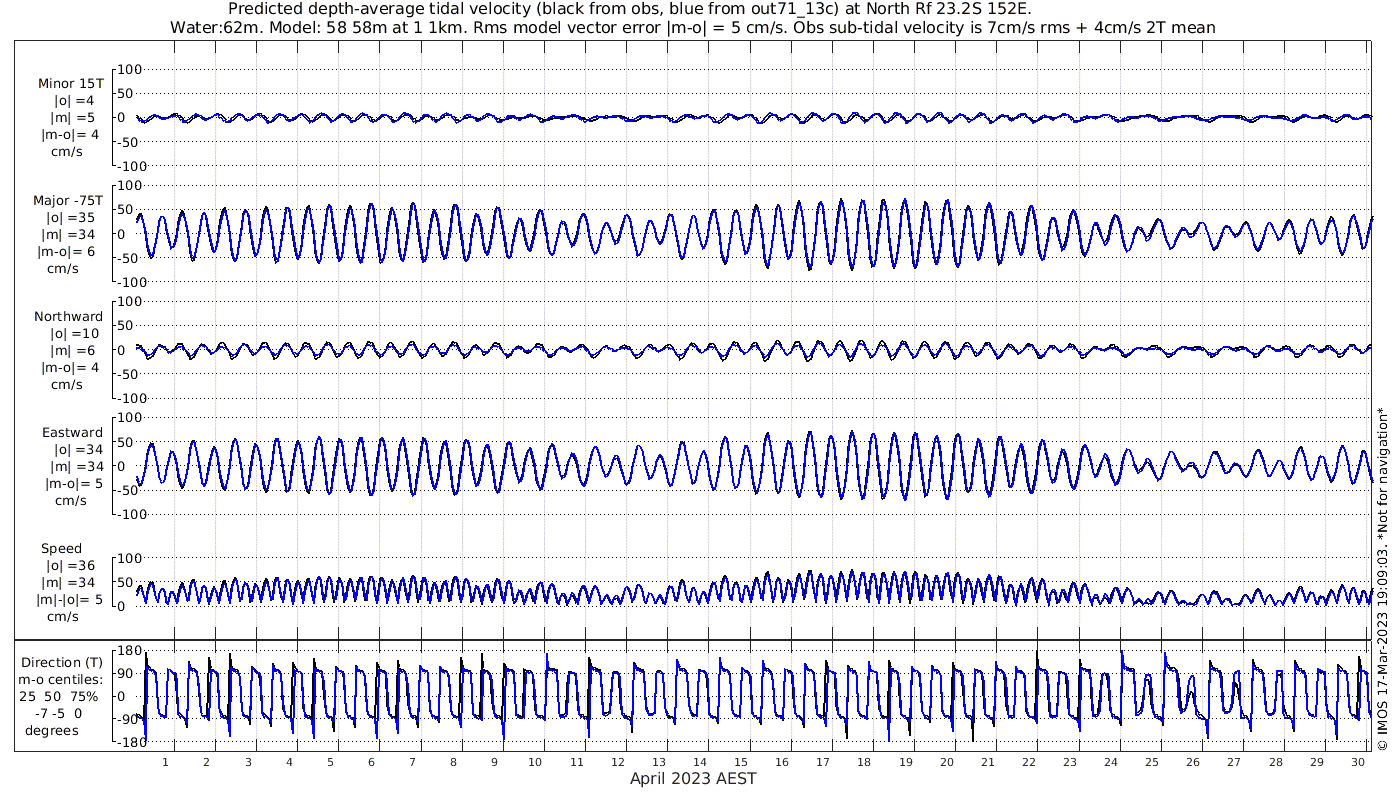The image size is (1400, 800).
Task: Click '|o| =4' in Minor 15T panel
Action: 74,101
